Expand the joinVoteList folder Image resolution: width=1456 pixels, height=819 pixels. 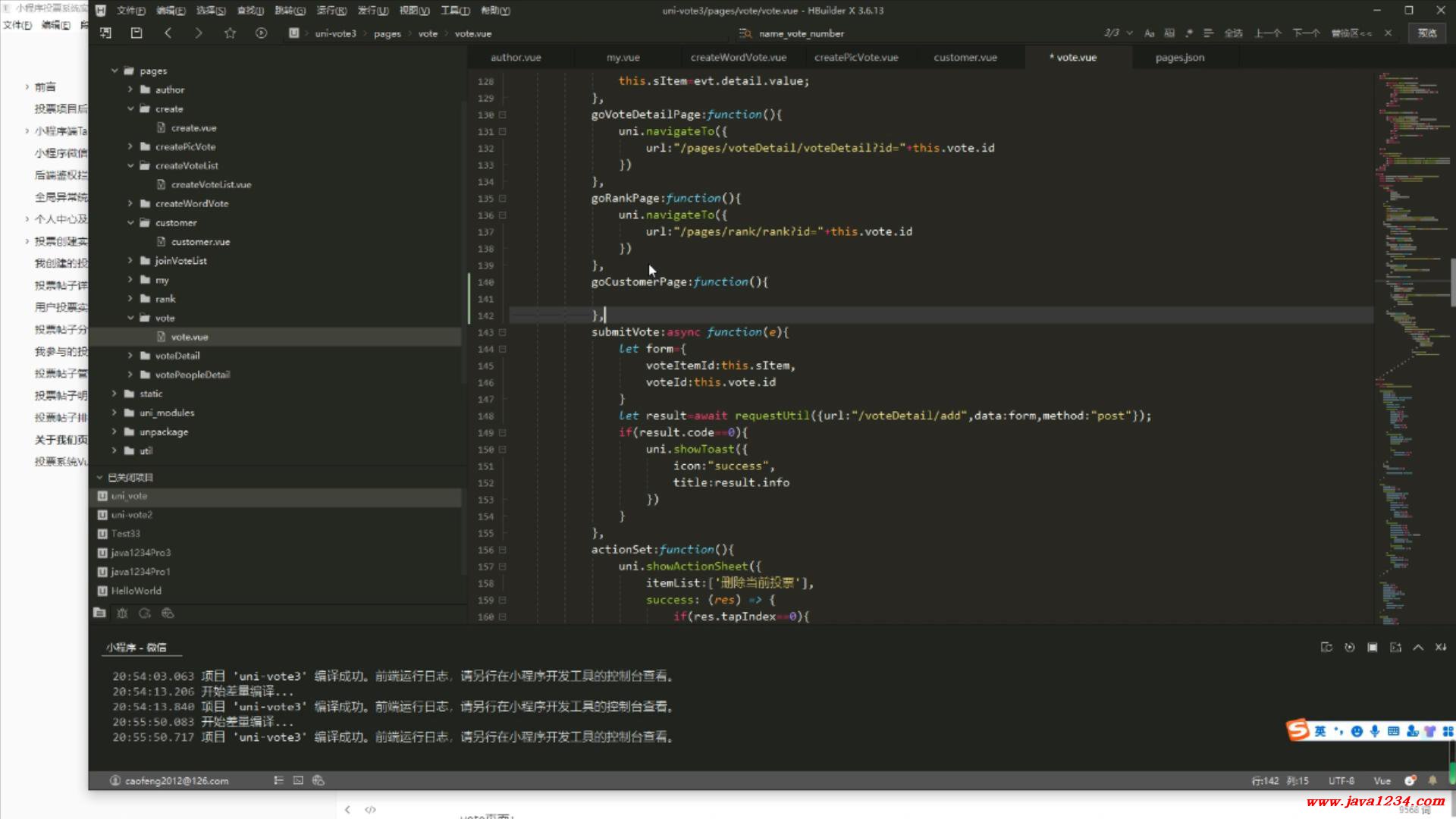pyautogui.click(x=130, y=260)
